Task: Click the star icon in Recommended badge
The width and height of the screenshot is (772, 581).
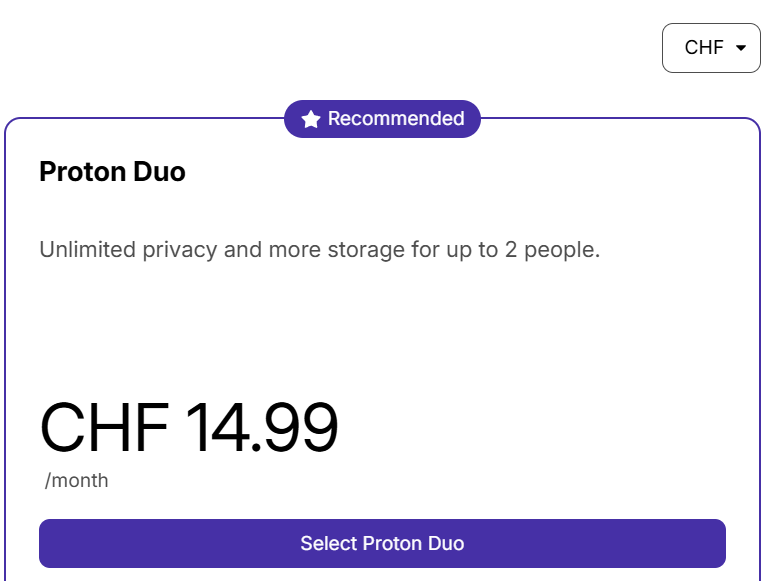Action: [x=311, y=120]
